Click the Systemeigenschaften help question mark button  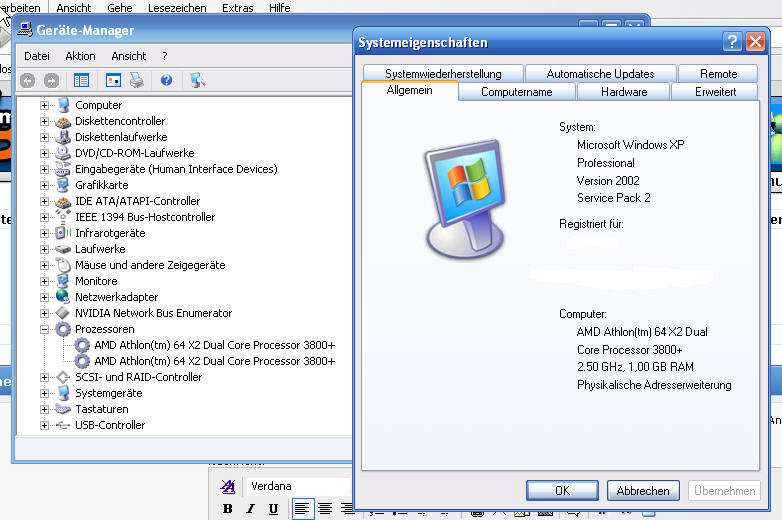732,42
